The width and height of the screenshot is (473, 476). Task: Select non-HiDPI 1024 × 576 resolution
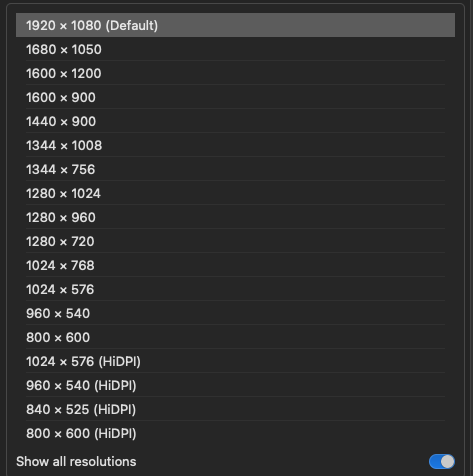click(235, 289)
